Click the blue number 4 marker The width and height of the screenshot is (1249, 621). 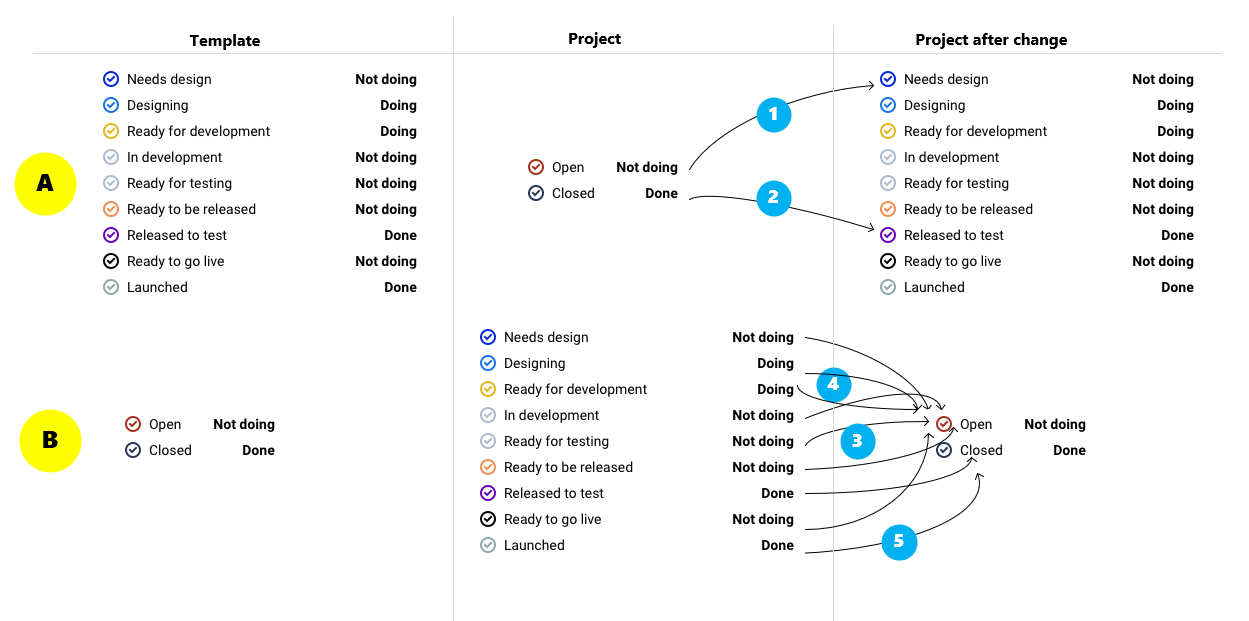(833, 384)
